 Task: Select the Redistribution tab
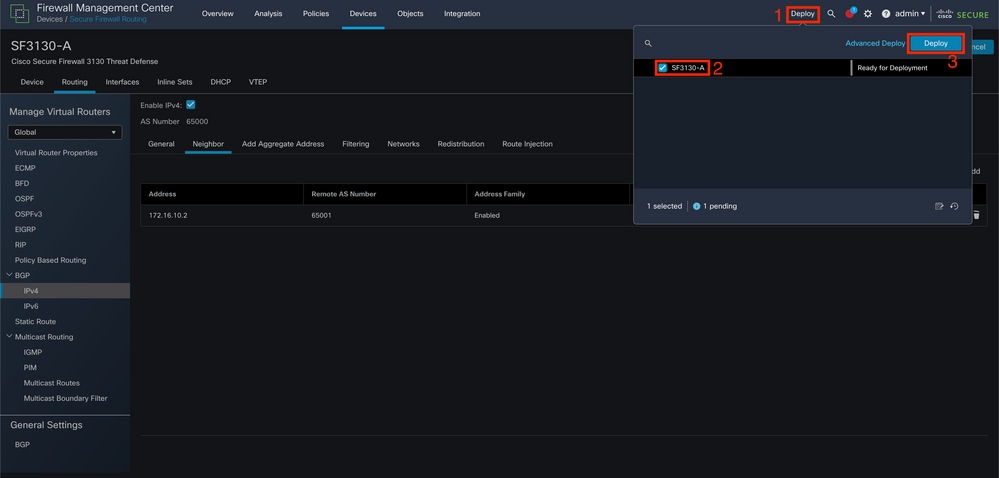click(x=461, y=144)
